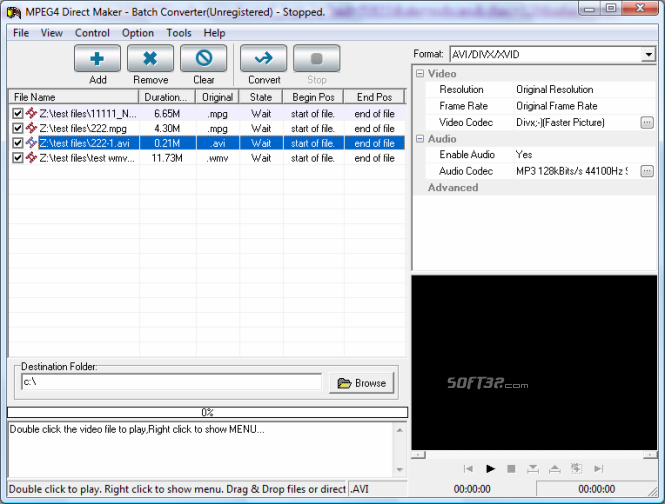Stop playback in the preview player
This screenshot has height=504, width=665.
511,469
